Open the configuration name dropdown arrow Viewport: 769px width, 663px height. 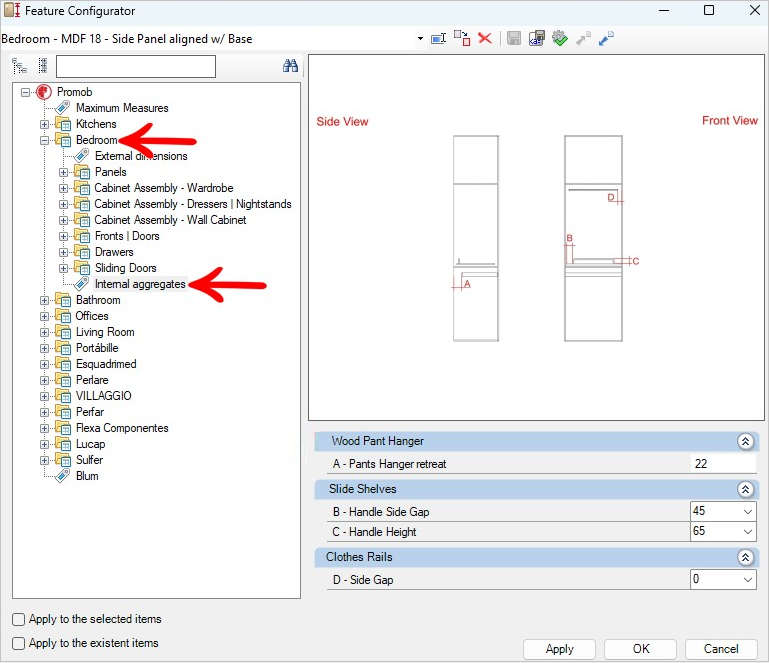click(420, 38)
